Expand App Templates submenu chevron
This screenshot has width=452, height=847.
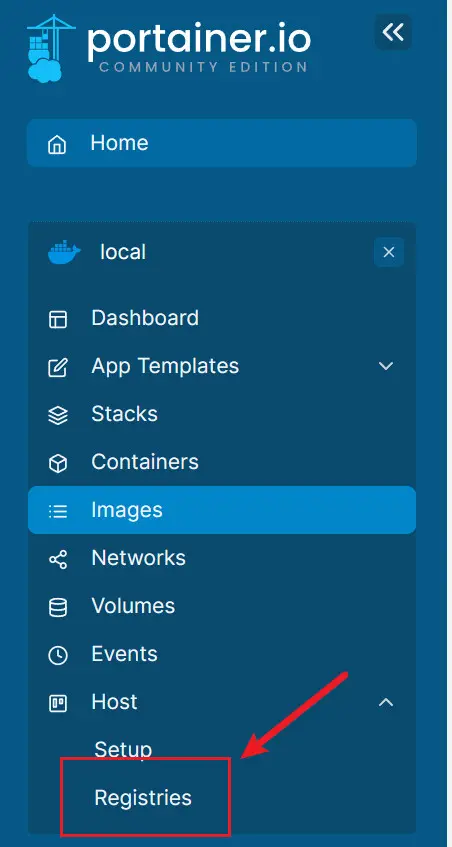386,366
